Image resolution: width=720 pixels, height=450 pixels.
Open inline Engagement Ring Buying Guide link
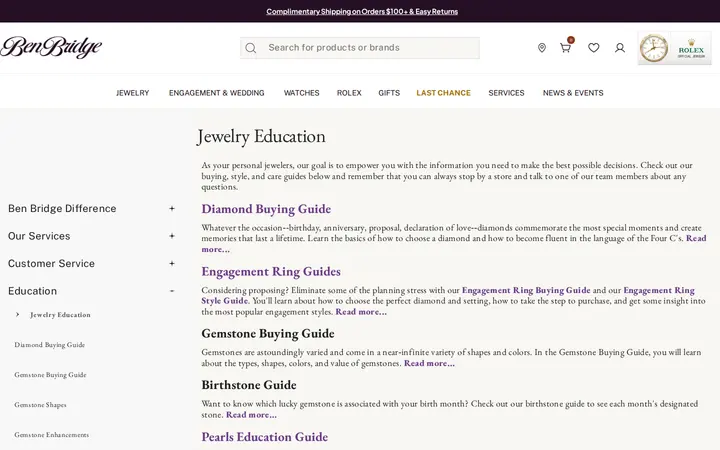[526, 290]
